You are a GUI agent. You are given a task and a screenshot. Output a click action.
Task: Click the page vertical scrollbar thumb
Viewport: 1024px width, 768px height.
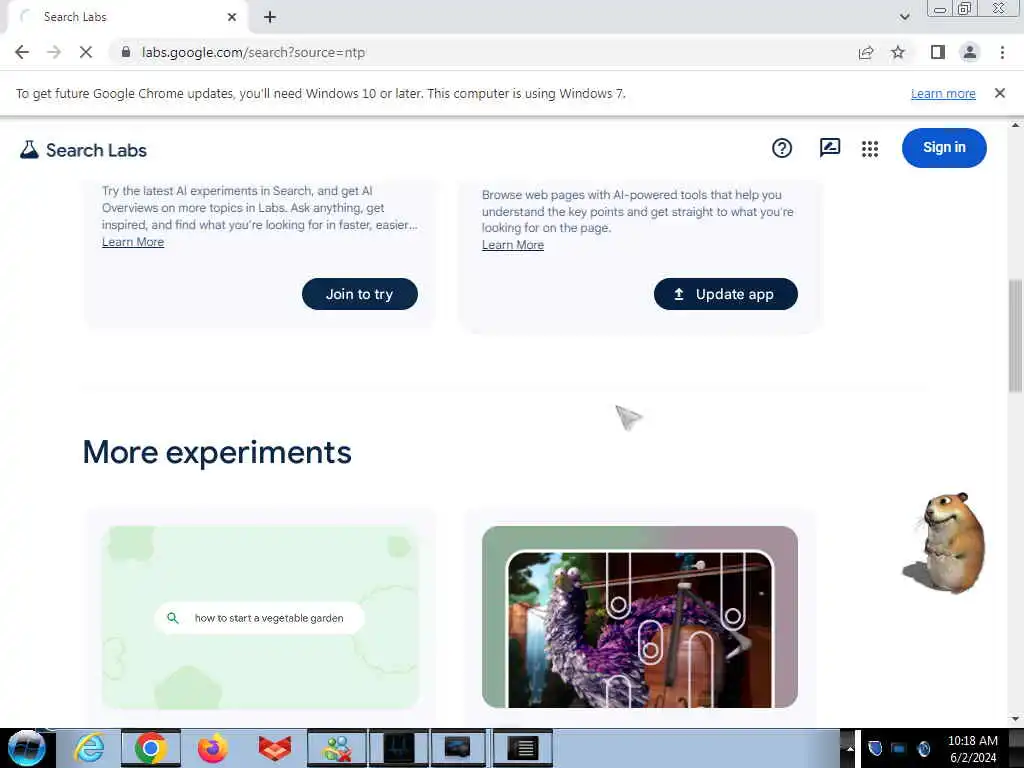[1015, 336]
